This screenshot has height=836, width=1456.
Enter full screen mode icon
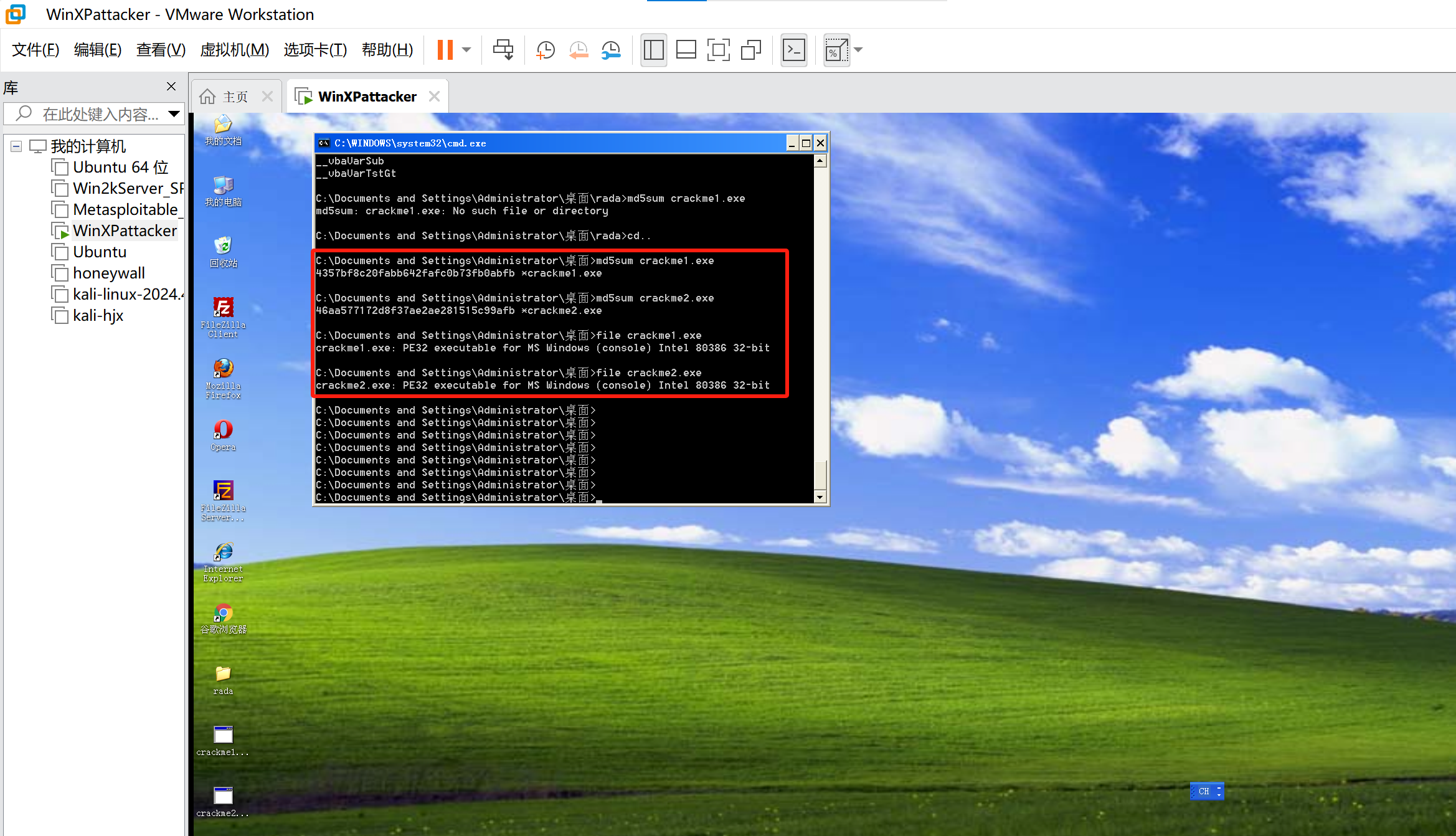tap(718, 50)
